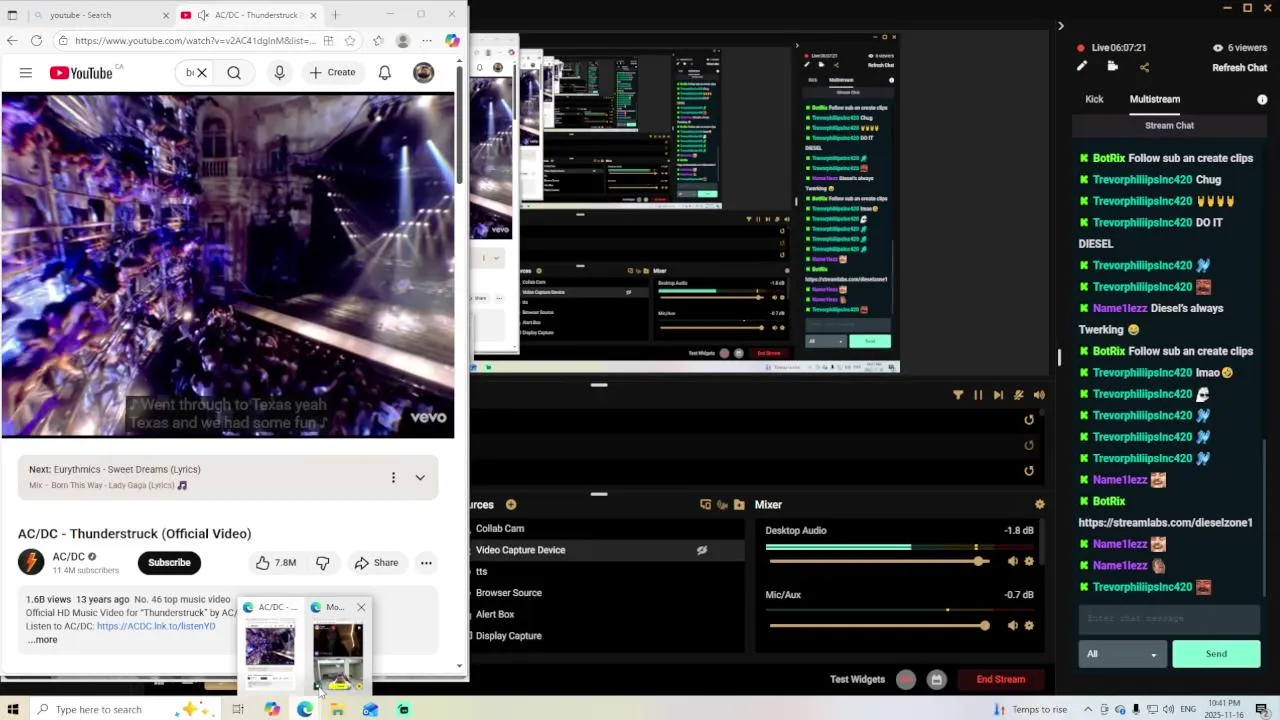This screenshot has height=720, width=1280.
Task: Open Edge Copilot sidebar icon
Action: [x=453, y=41]
